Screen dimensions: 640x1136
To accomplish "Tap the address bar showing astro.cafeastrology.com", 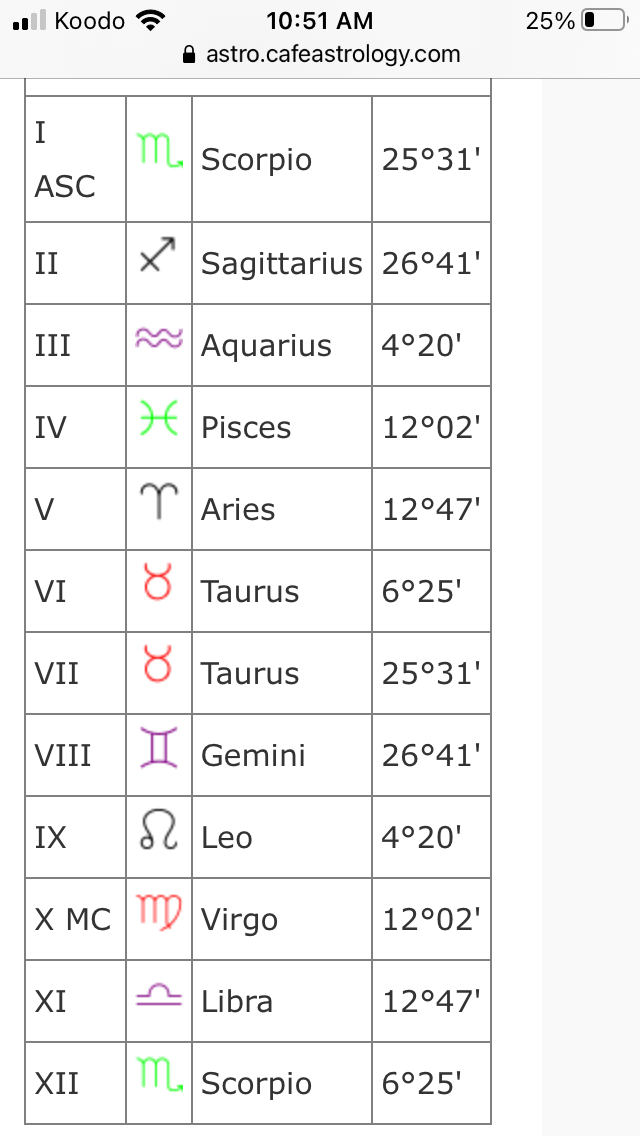I will [320, 54].
